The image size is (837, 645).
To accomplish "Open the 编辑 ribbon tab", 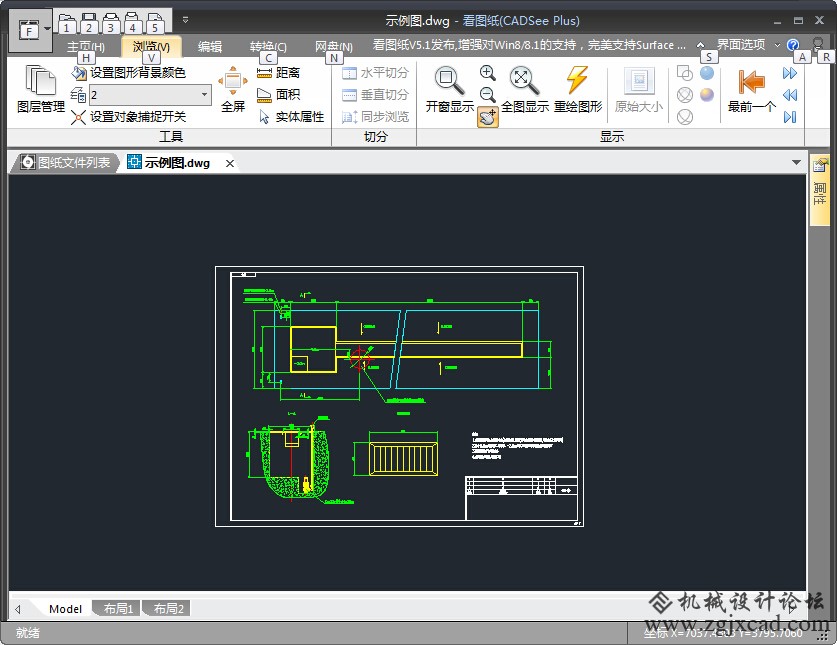I will tap(210, 47).
